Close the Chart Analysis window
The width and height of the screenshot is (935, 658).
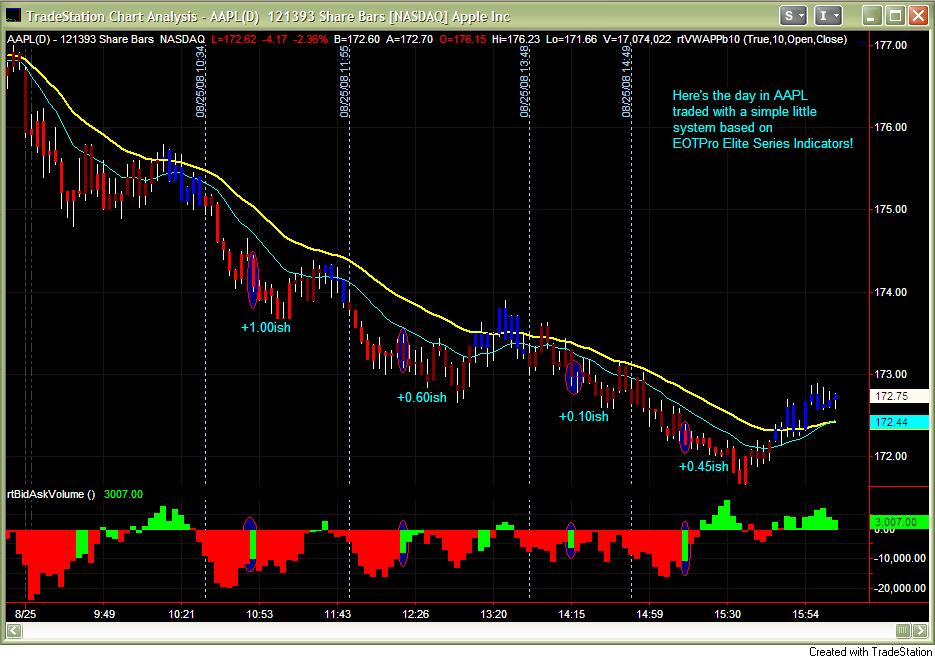pyautogui.click(x=918, y=16)
